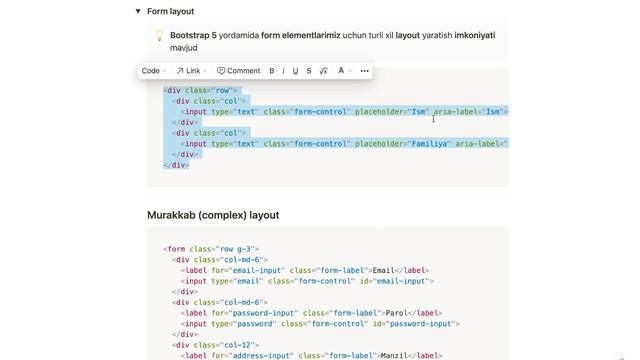The width and height of the screenshot is (640, 360).
Task: Click the div class="col-12" code line
Action: [216, 345]
